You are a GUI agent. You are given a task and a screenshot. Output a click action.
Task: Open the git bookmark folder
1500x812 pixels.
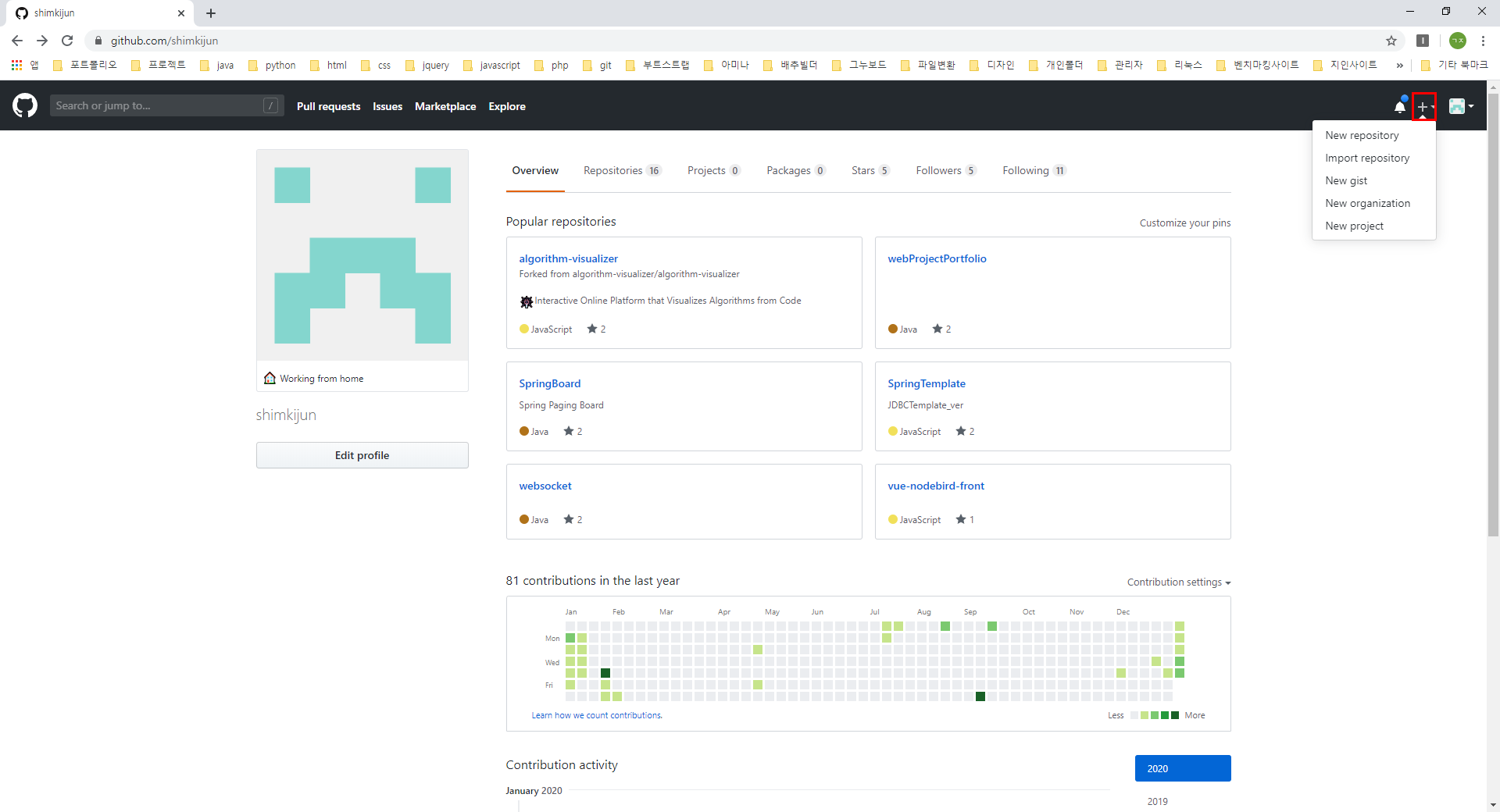pyautogui.click(x=598, y=66)
